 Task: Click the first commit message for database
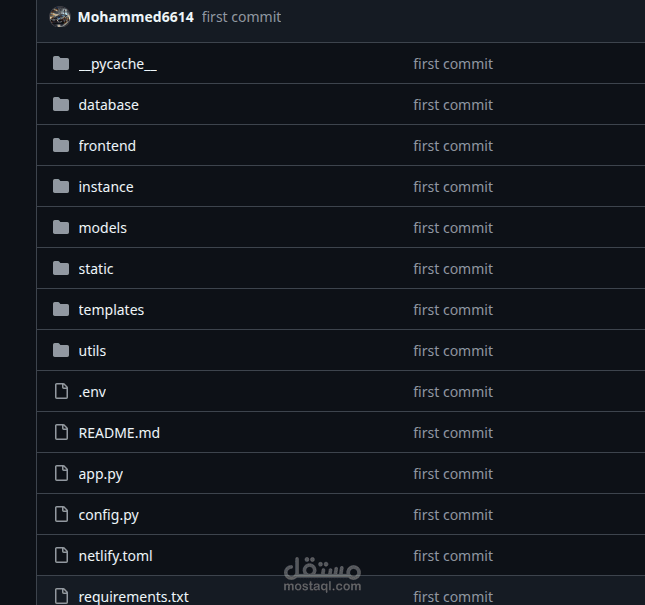pyautogui.click(x=453, y=105)
